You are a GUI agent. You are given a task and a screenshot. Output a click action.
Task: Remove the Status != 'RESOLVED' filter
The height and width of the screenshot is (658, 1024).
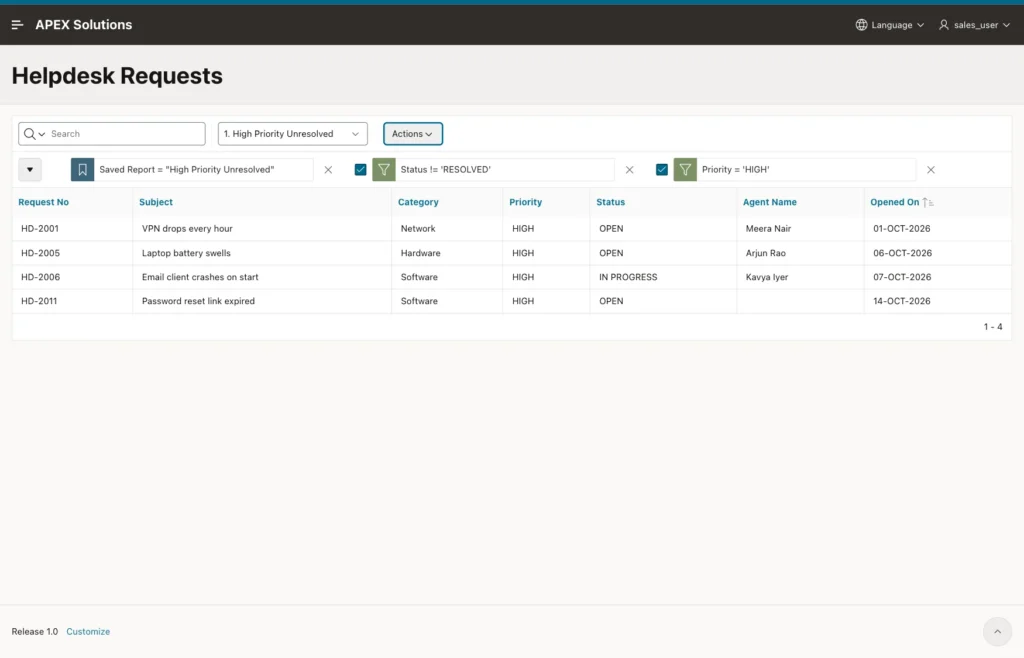[630, 170]
